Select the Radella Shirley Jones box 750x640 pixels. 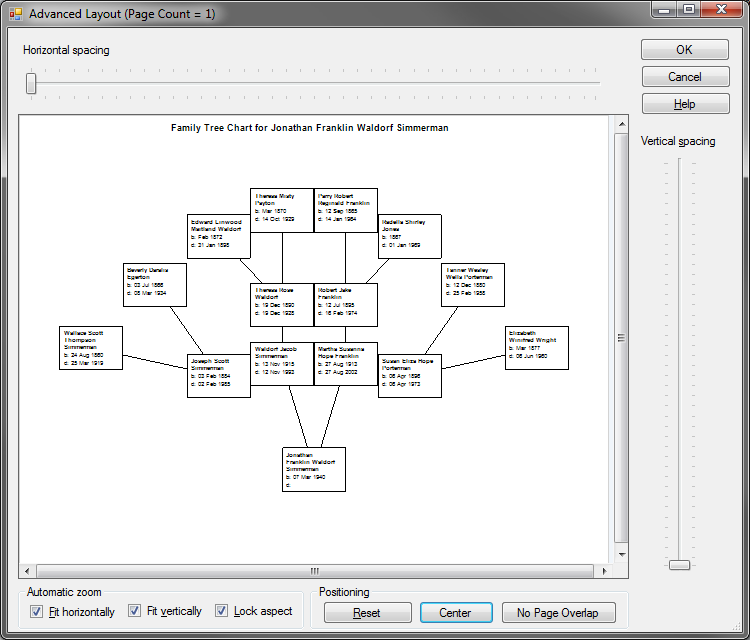click(x=410, y=236)
